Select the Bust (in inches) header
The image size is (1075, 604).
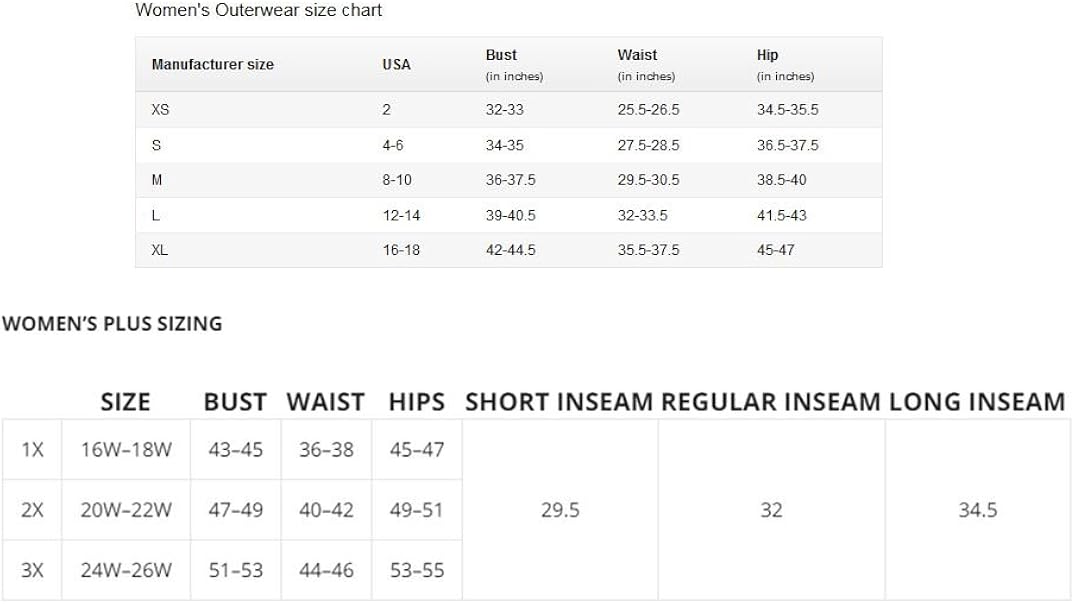click(514, 64)
